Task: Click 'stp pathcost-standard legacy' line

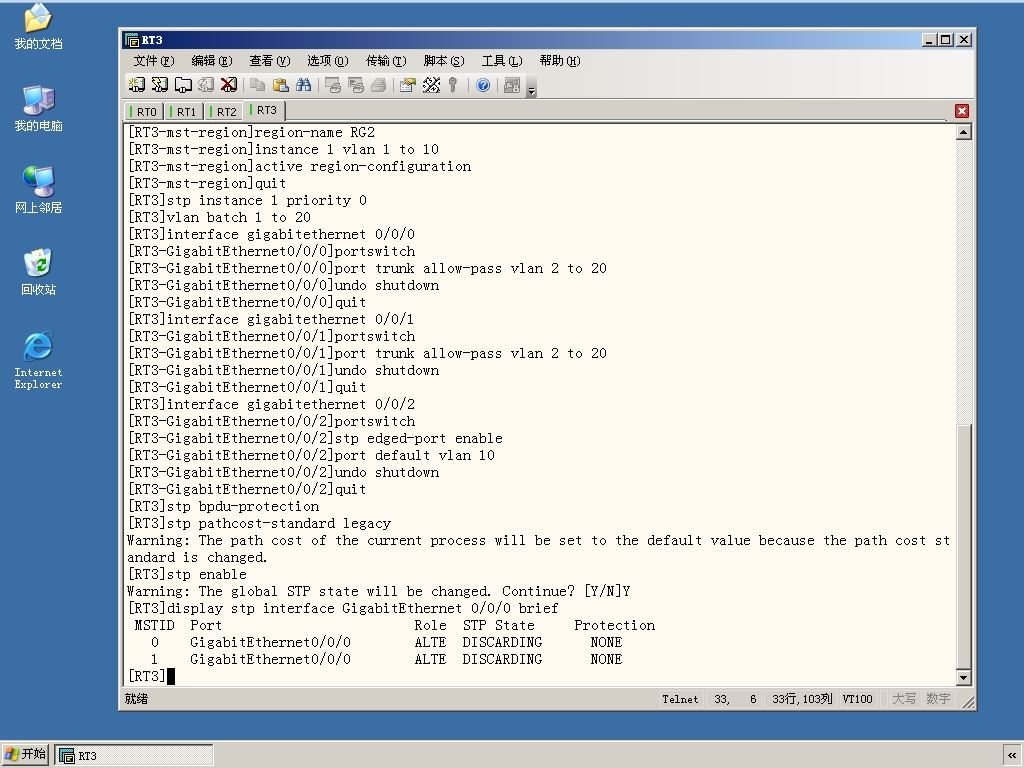Action: [x=259, y=523]
